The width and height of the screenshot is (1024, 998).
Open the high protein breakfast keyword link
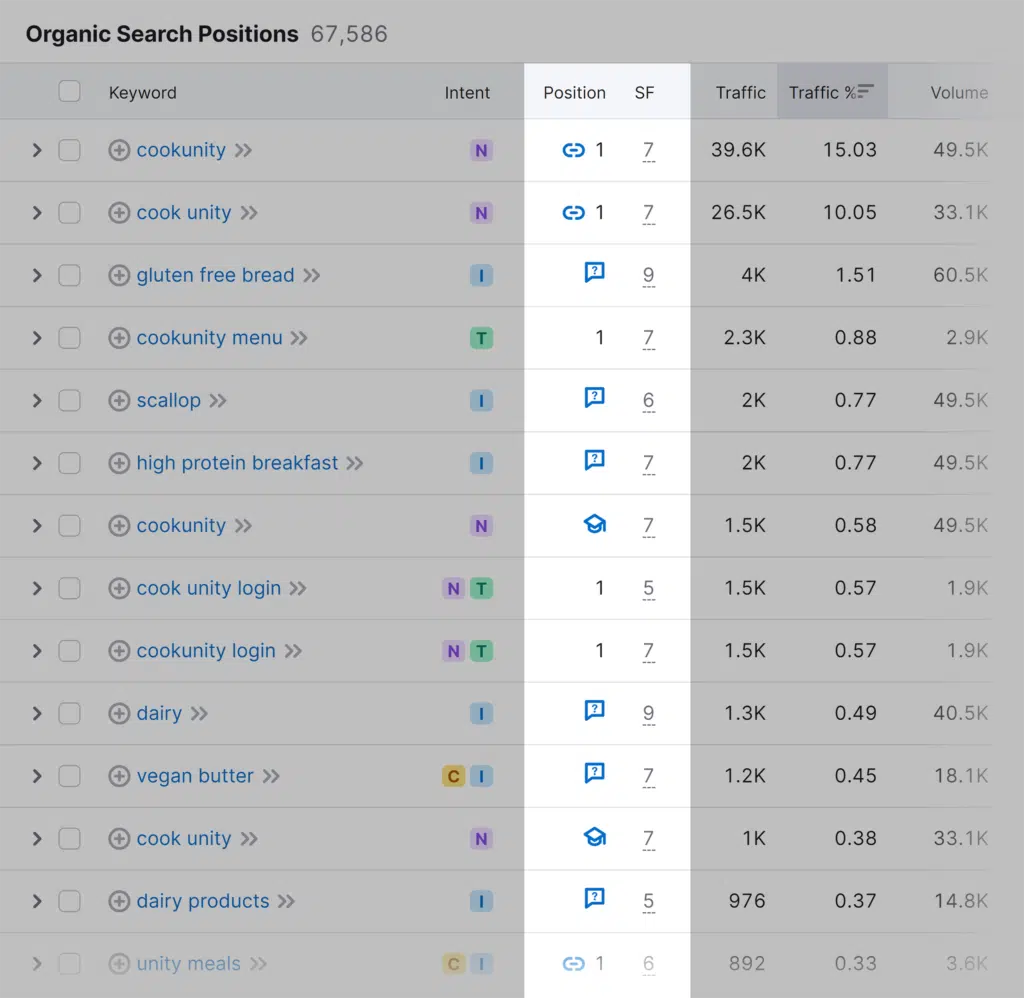(237, 463)
